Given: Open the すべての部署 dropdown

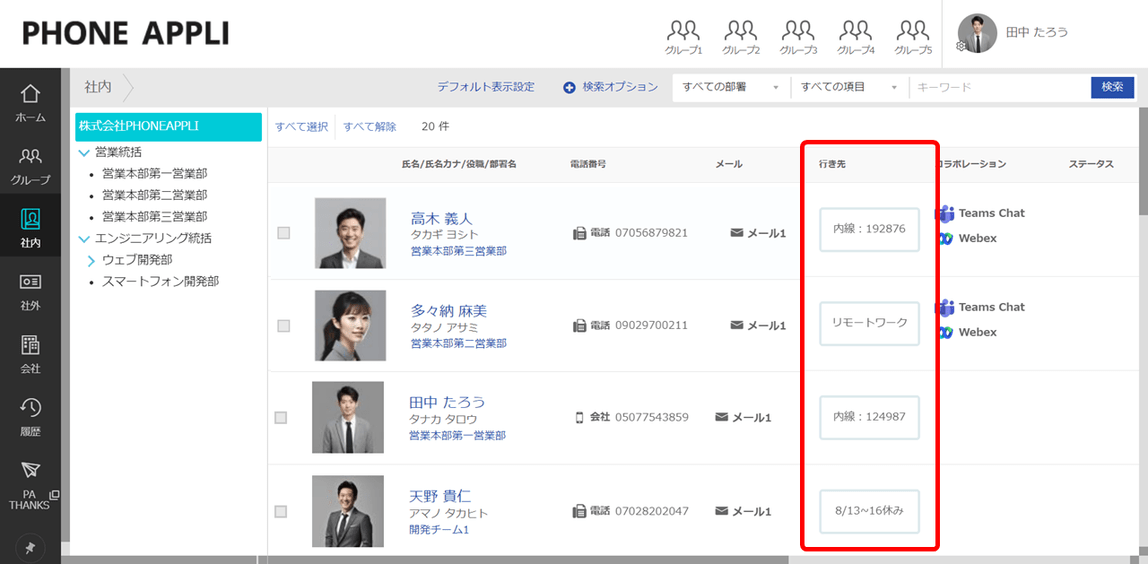Looking at the screenshot, I should point(731,87).
